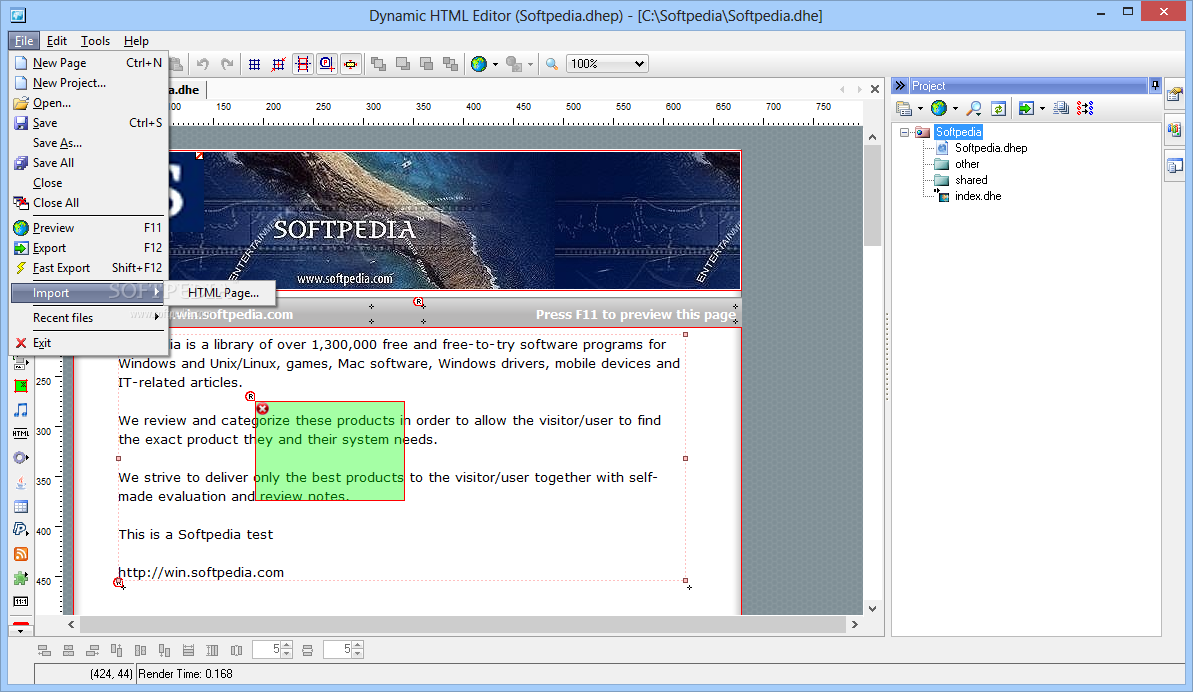The width and height of the screenshot is (1193, 692).
Task: Click Save in the File menu
Action: (x=88, y=123)
